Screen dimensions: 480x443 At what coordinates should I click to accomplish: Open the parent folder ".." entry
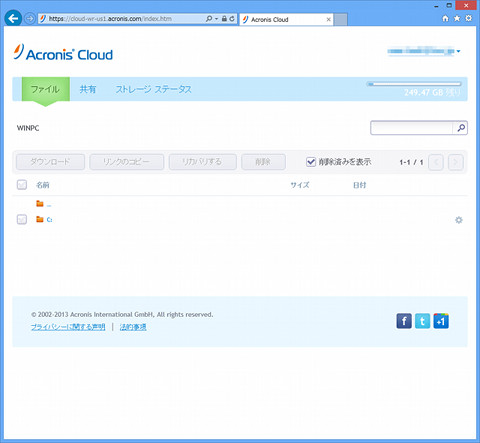pyautogui.click(x=49, y=204)
